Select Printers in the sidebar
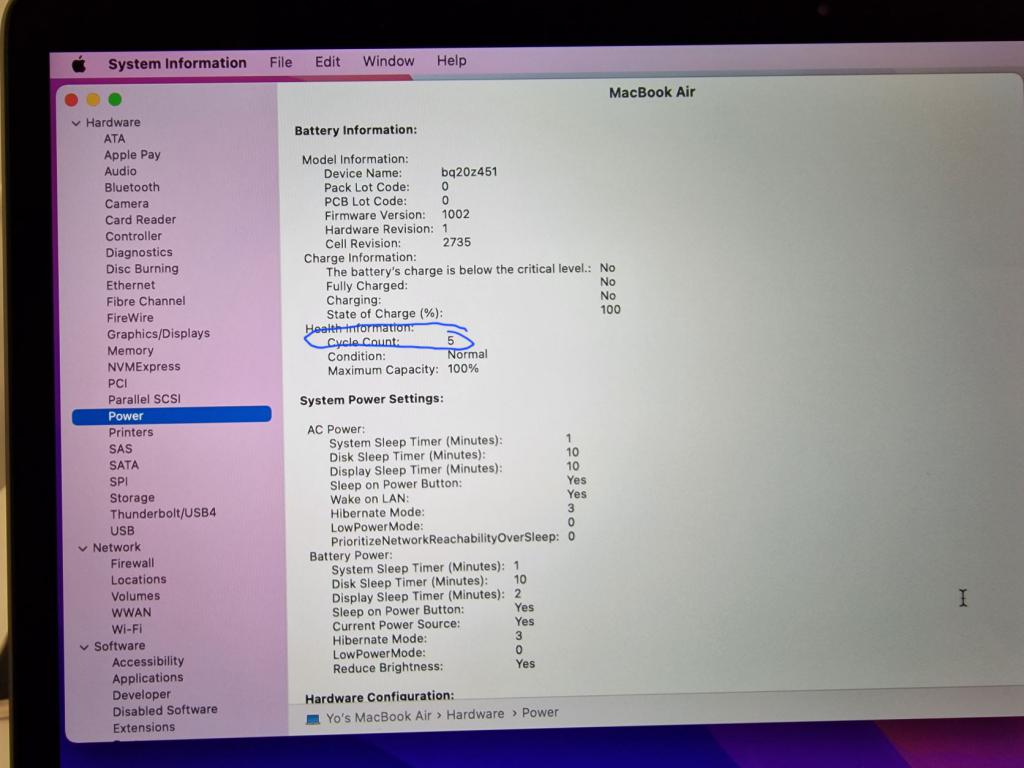1024x768 pixels. click(x=131, y=432)
